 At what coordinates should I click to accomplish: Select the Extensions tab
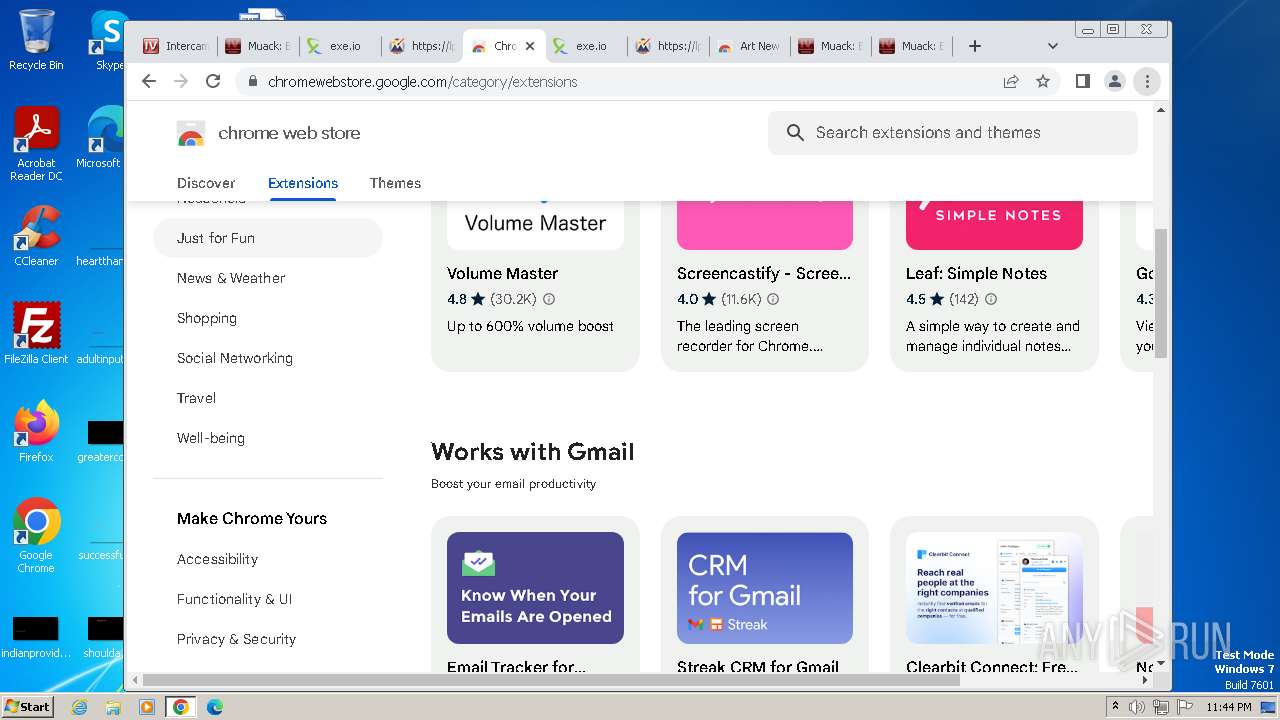(303, 183)
